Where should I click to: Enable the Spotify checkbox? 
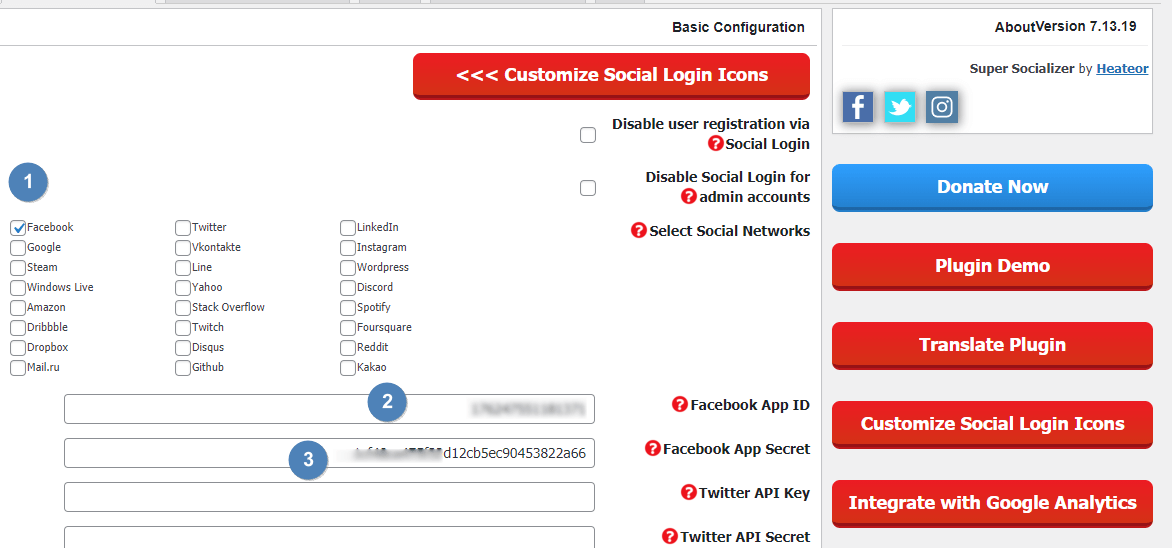tap(348, 308)
